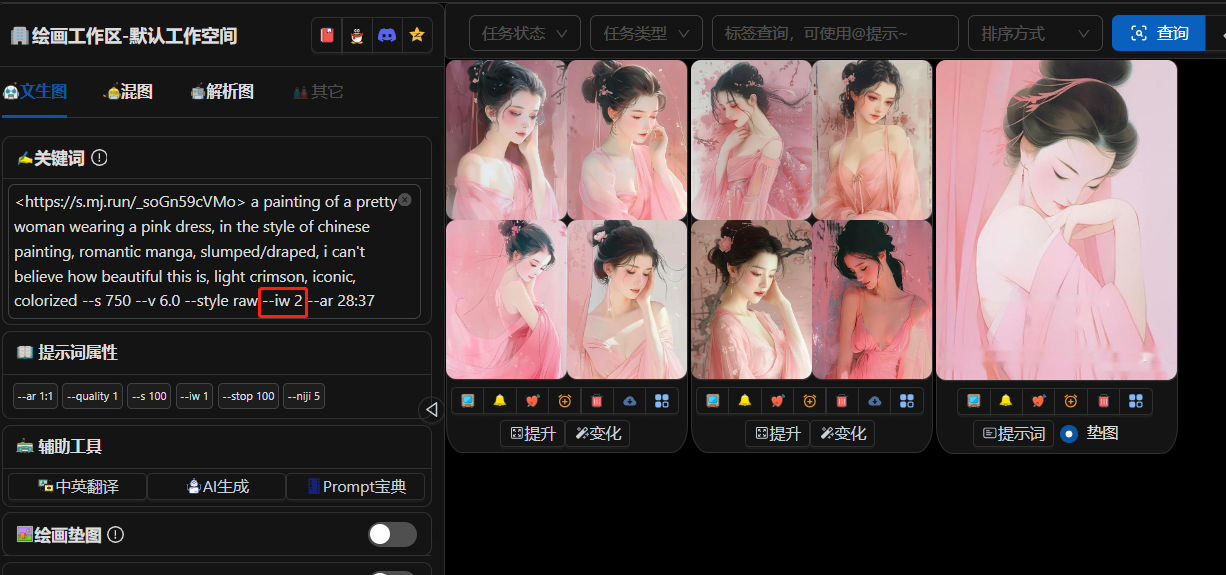Open the 排序方式 dropdown
The image size is (1226, 575).
point(1034,33)
